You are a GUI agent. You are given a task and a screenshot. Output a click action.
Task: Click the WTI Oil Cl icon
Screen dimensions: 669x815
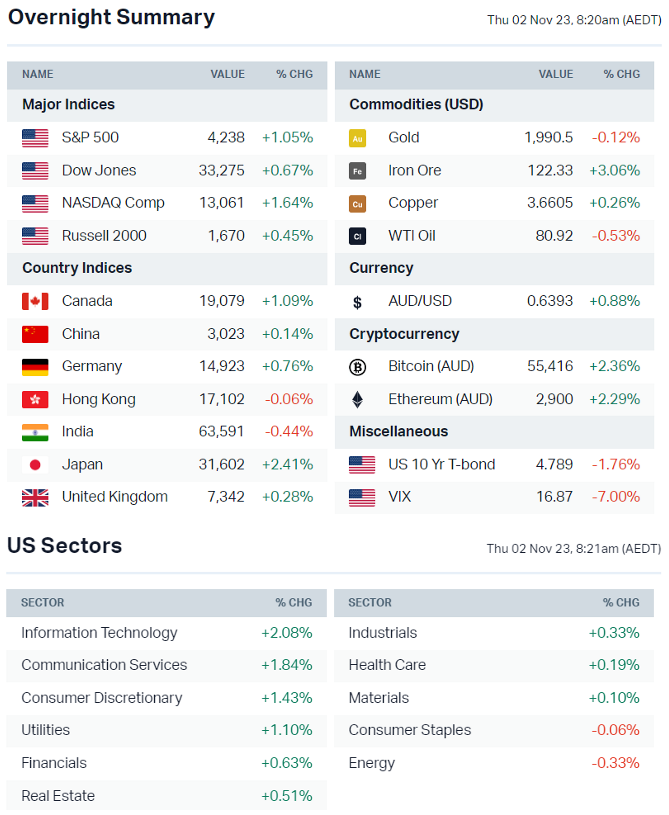[x=357, y=236]
